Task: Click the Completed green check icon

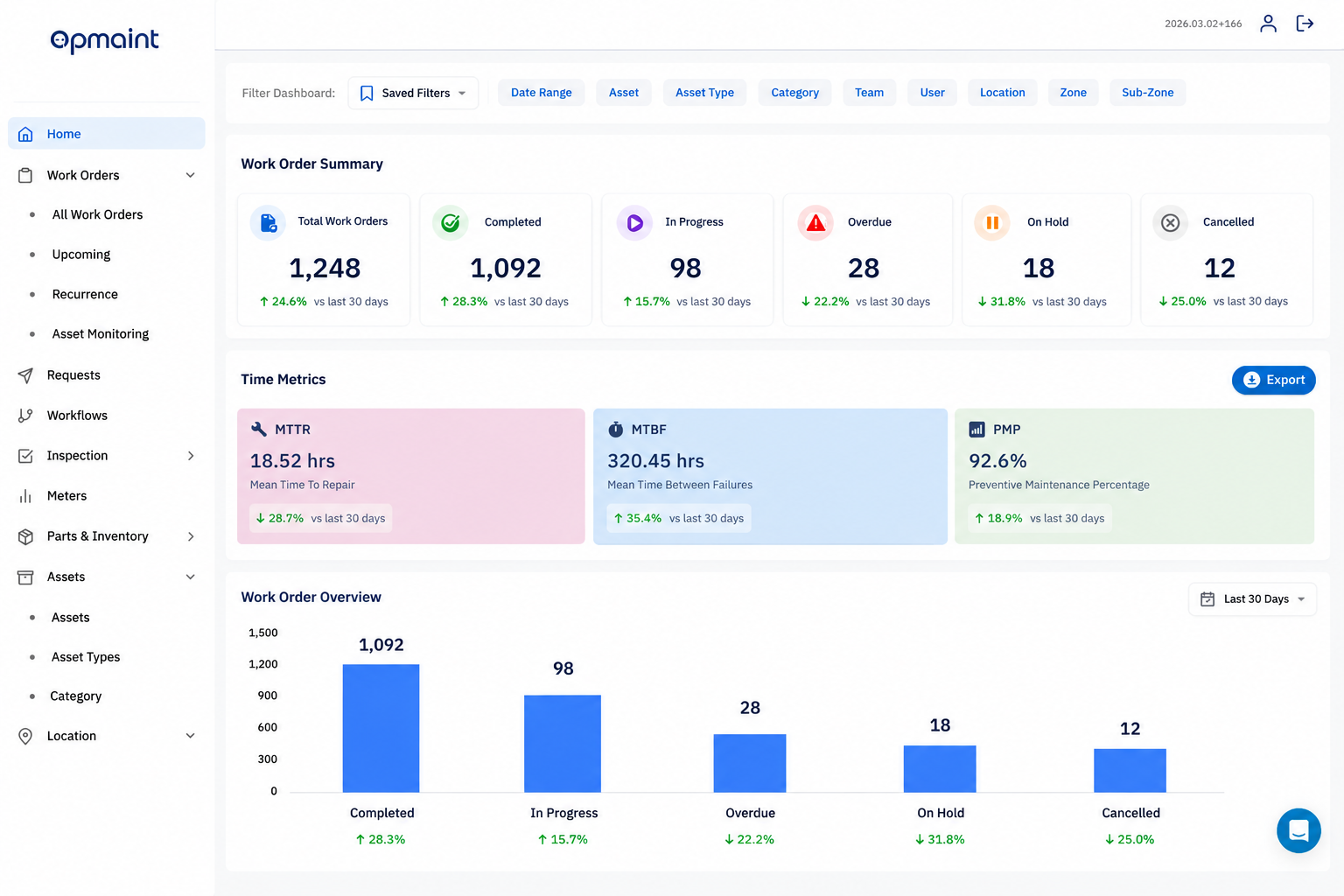Action: (450, 222)
